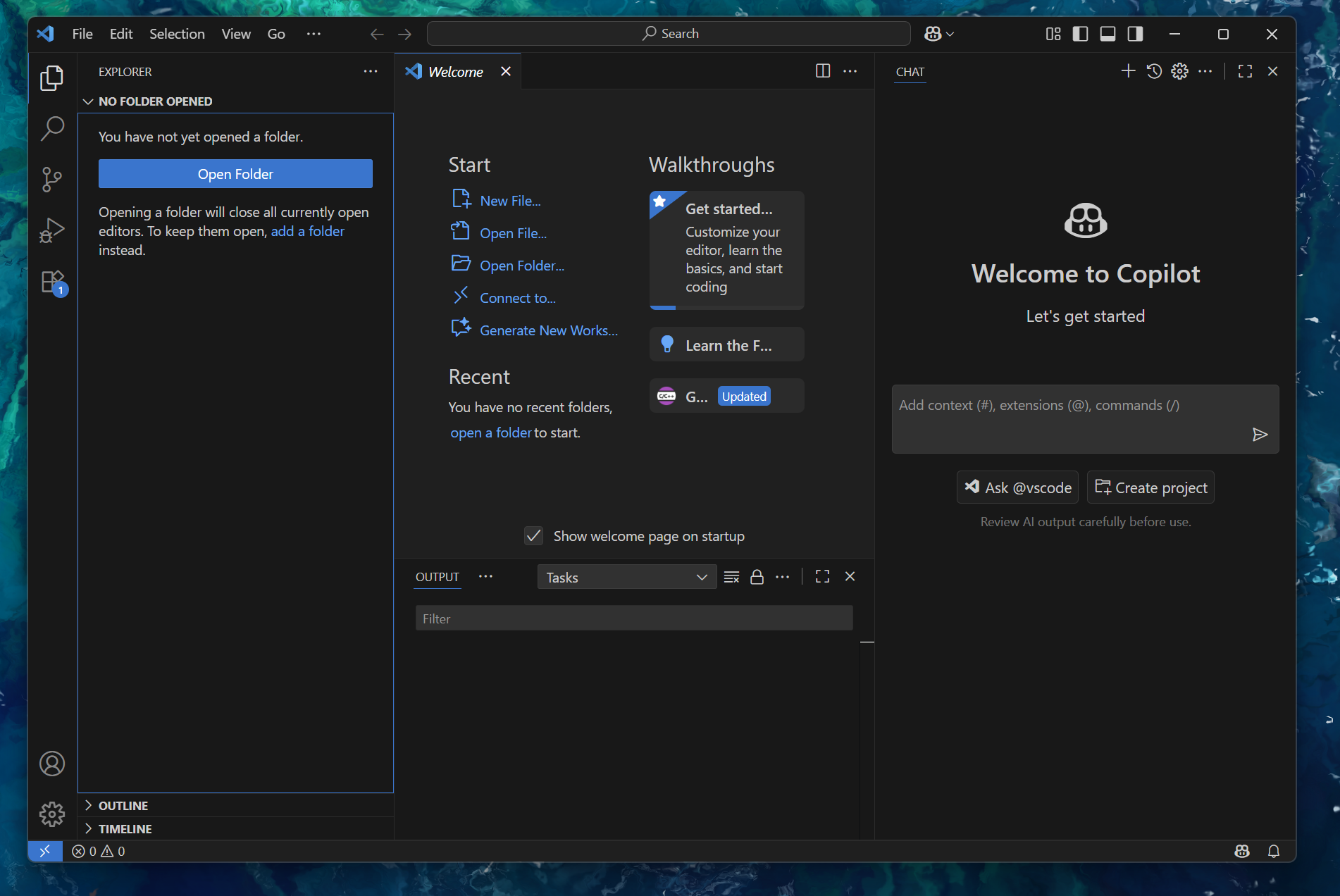Click the blue Open Folder button
Viewport: 1340px width, 896px height.
click(235, 174)
